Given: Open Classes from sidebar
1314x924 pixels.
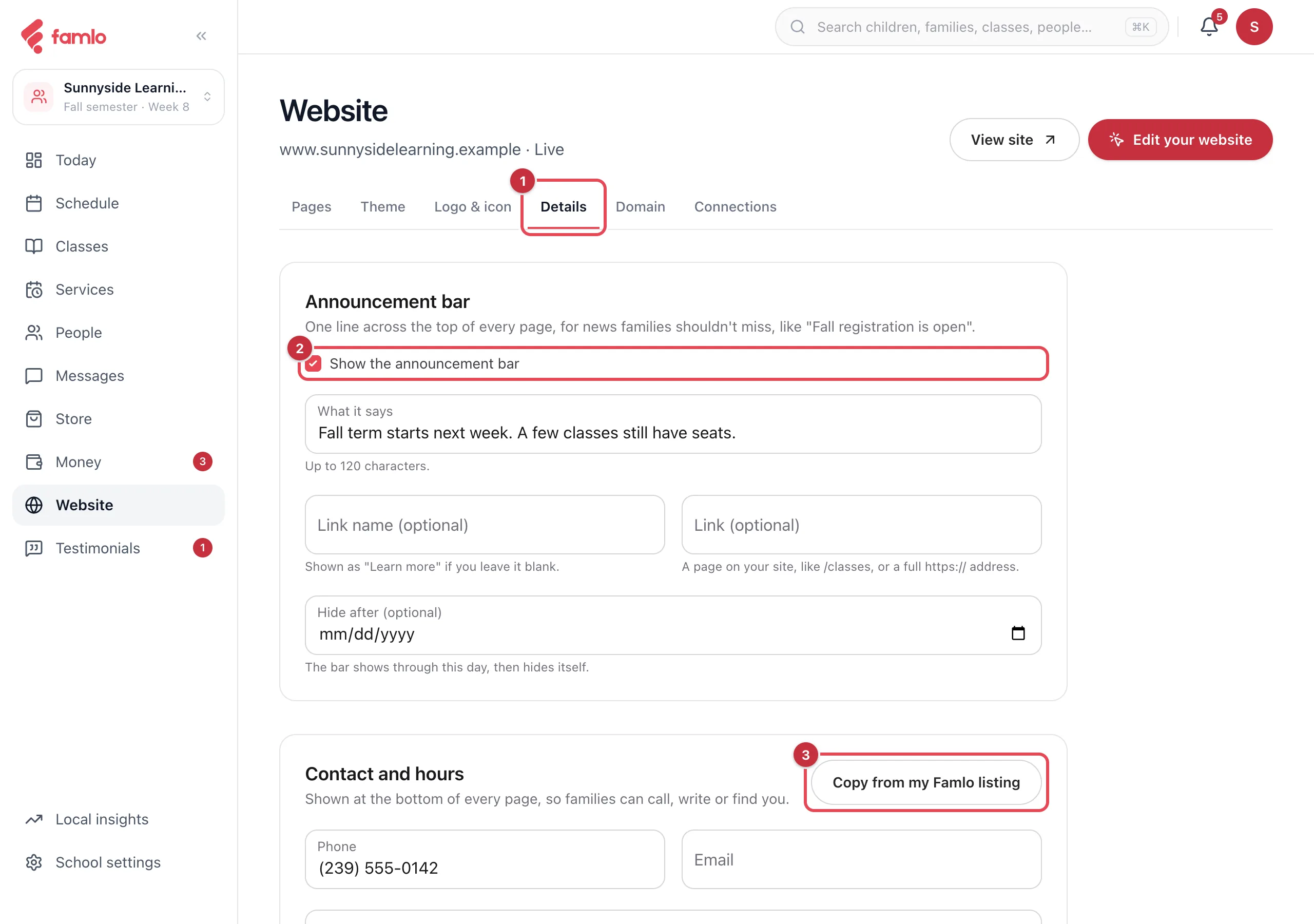Looking at the screenshot, I should point(119,246).
